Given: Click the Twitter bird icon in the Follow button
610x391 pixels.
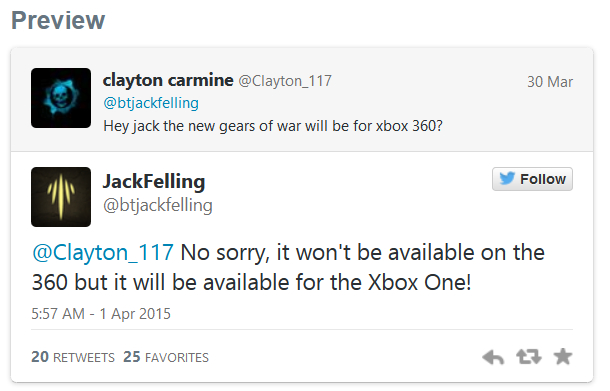Looking at the screenshot, I should pyautogui.click(x=507, y=179).
